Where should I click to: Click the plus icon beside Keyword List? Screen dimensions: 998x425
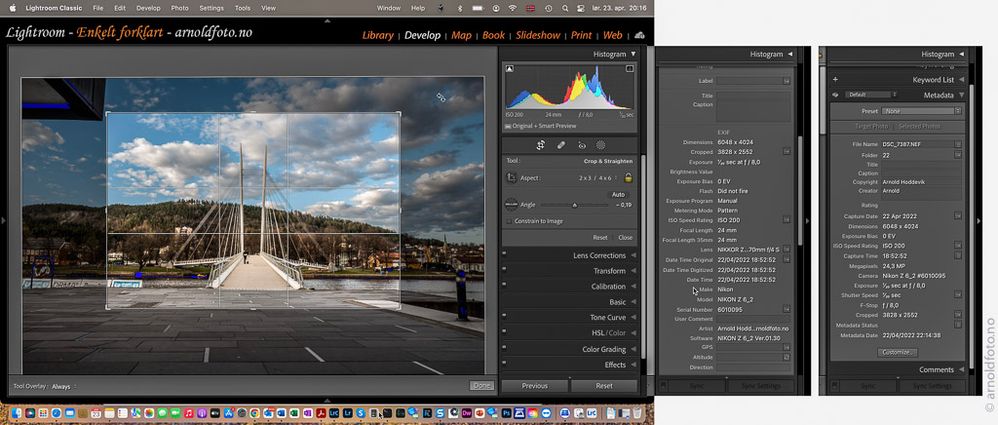[835, 80]
